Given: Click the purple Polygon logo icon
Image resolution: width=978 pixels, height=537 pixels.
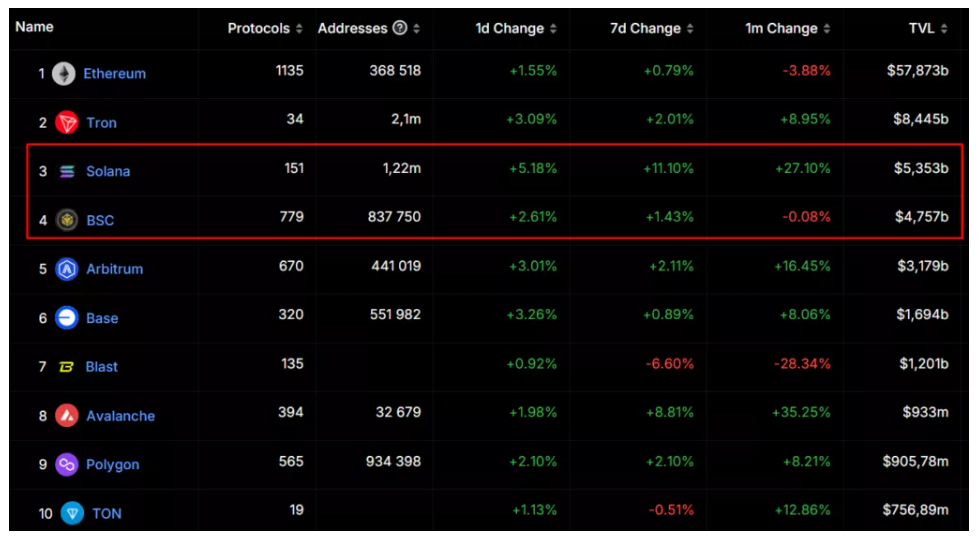Looking at the screenshot, I should (x=67, y=464).
